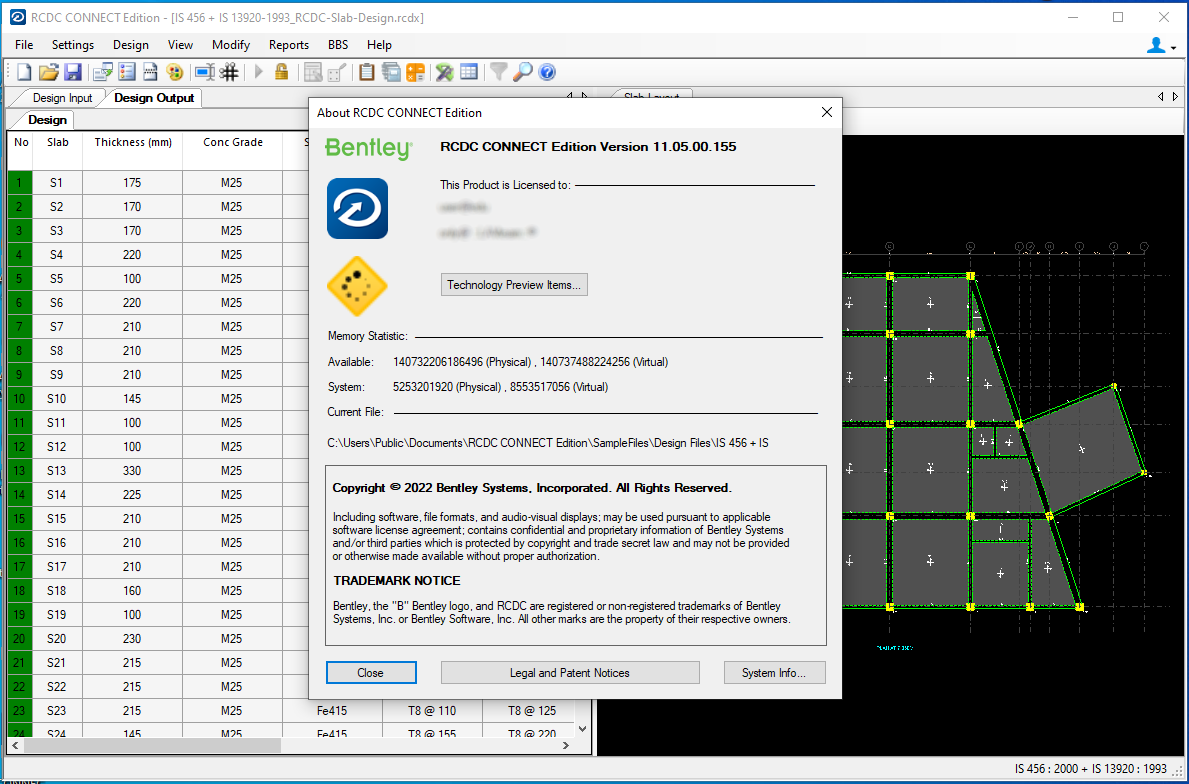Select the Design sub-tab above the table
1189x784 pixels.
point(47,120)
